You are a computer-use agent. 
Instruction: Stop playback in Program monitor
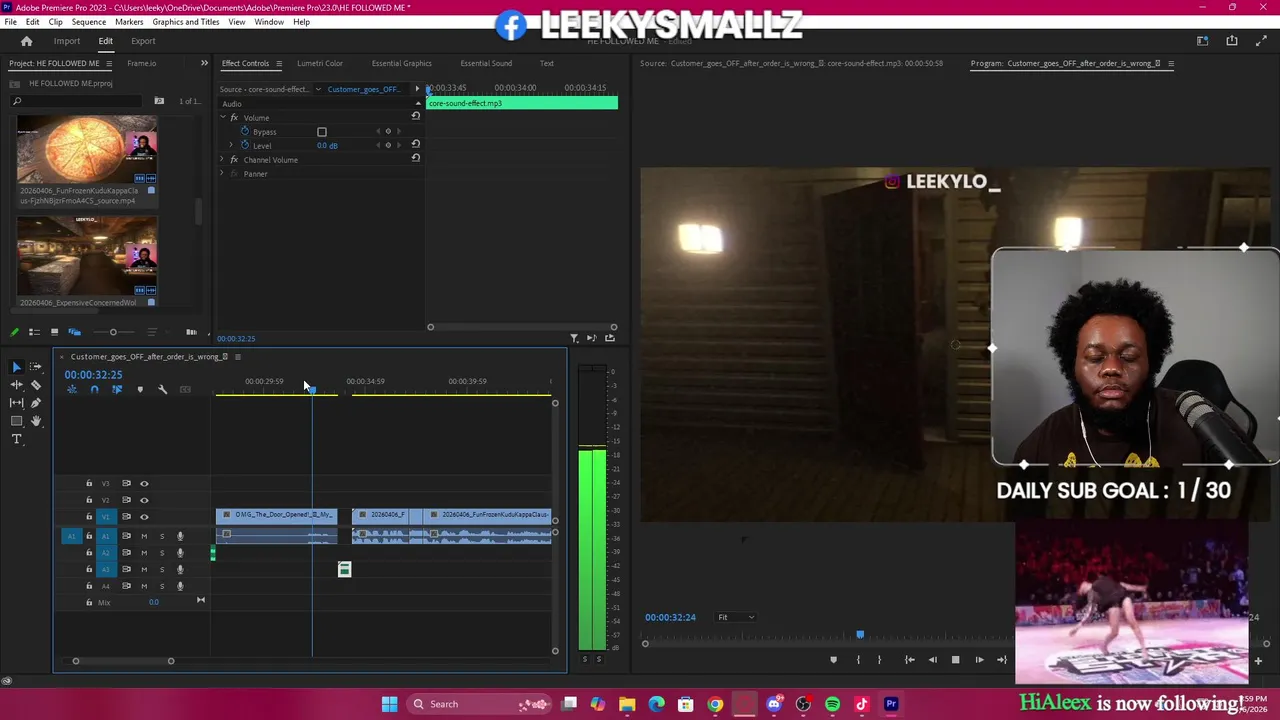(x=955, y=660)
